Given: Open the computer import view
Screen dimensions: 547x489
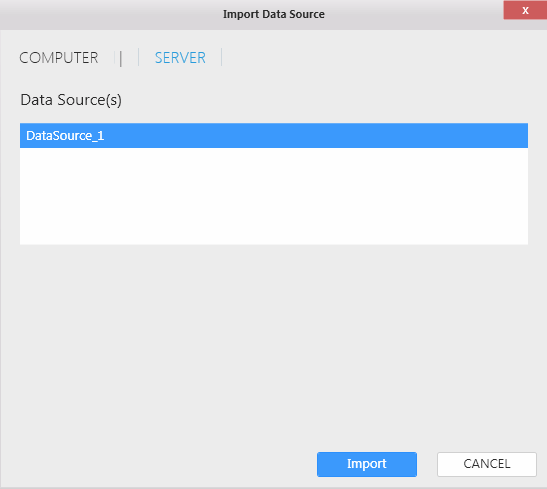Looking at the screenshot, I should coord(59,58).
